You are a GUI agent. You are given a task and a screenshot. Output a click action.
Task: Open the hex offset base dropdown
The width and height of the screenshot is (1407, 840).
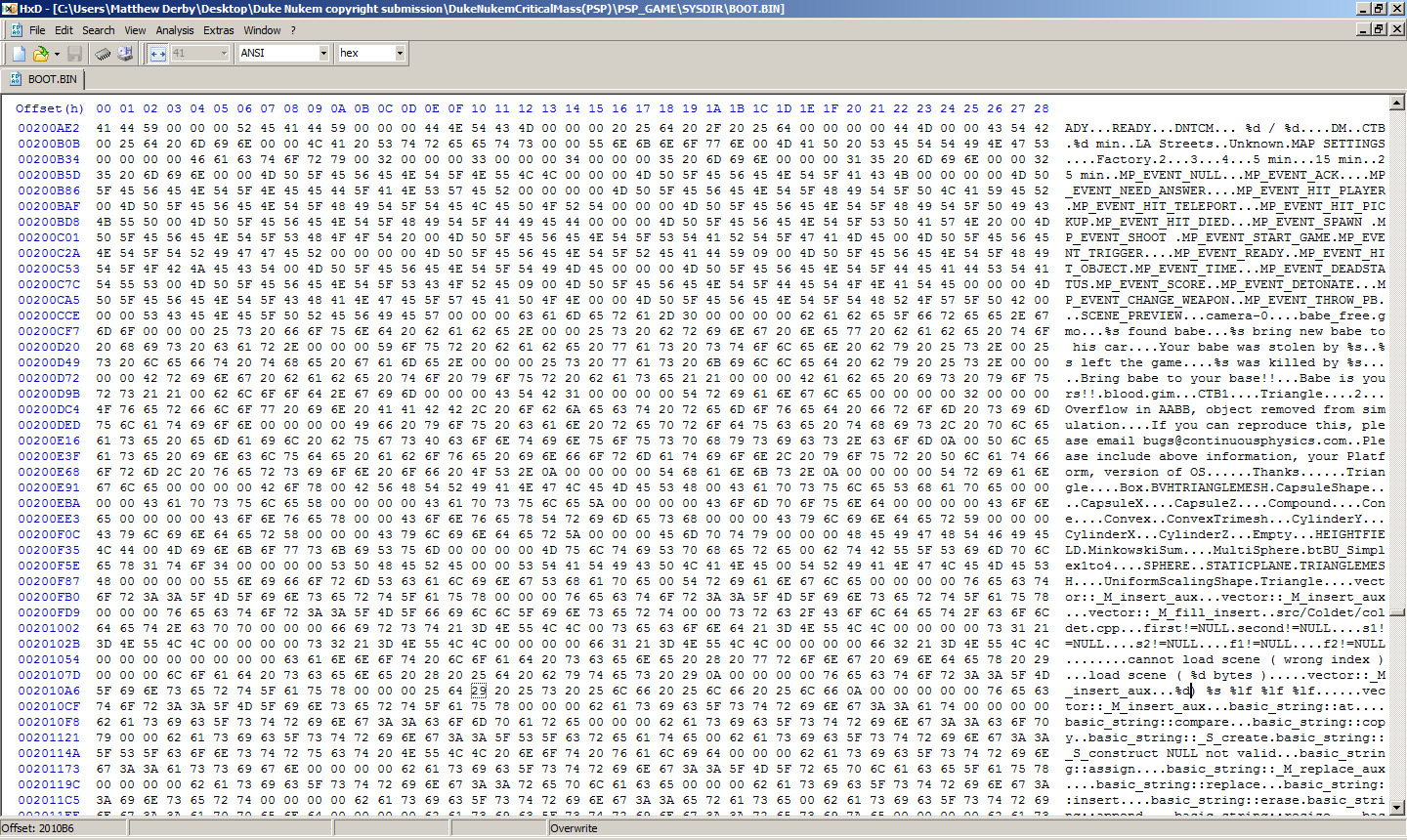(400, 54)
